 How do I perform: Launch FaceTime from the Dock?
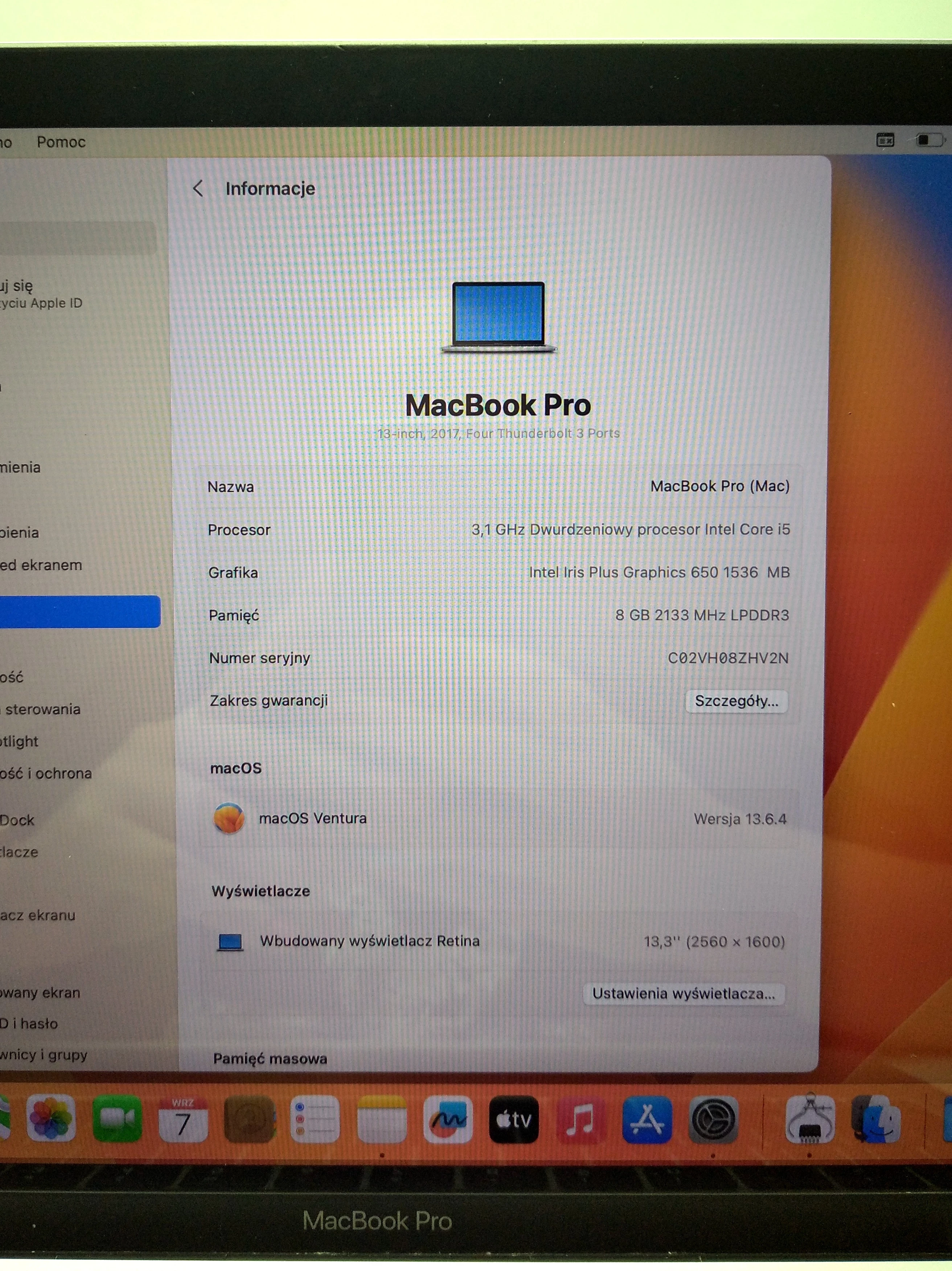click(x=117, y=1119)
